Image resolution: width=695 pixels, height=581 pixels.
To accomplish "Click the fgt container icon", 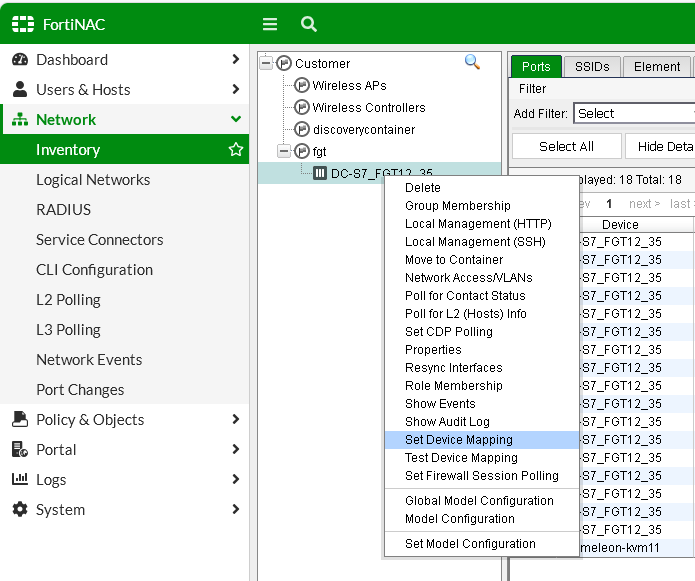I will (302, 151).
